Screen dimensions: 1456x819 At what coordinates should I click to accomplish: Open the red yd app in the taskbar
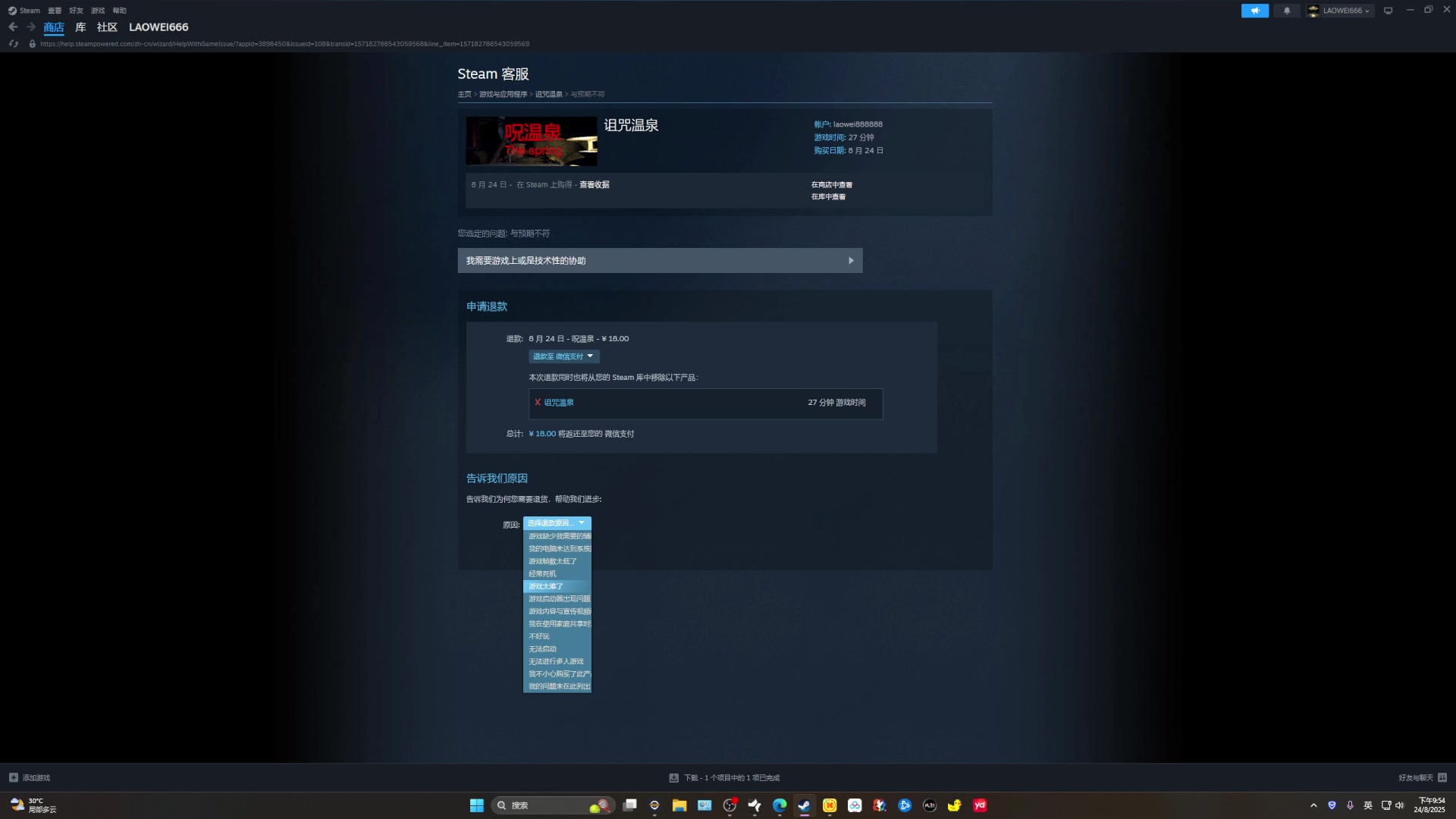click(x=980, y=805)
